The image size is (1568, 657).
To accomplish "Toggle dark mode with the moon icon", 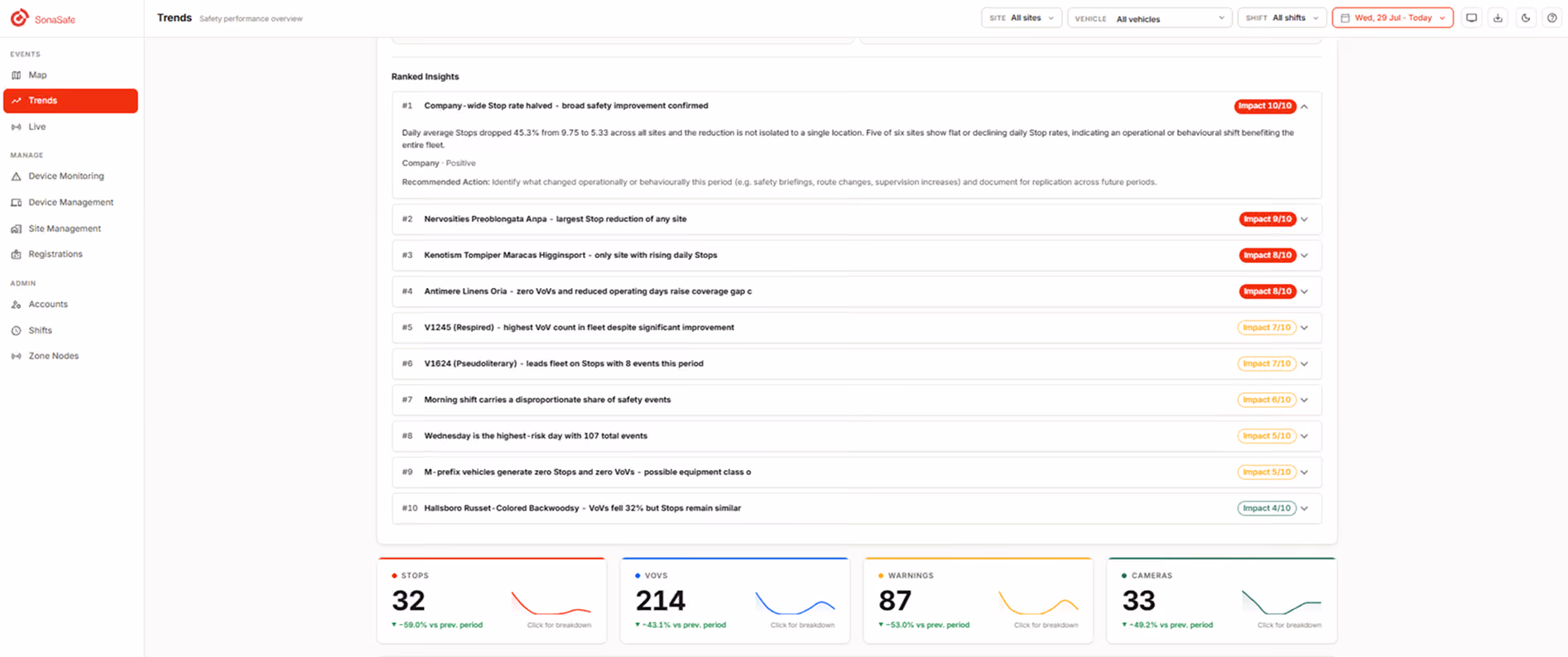I will [x=1526, y=18].
